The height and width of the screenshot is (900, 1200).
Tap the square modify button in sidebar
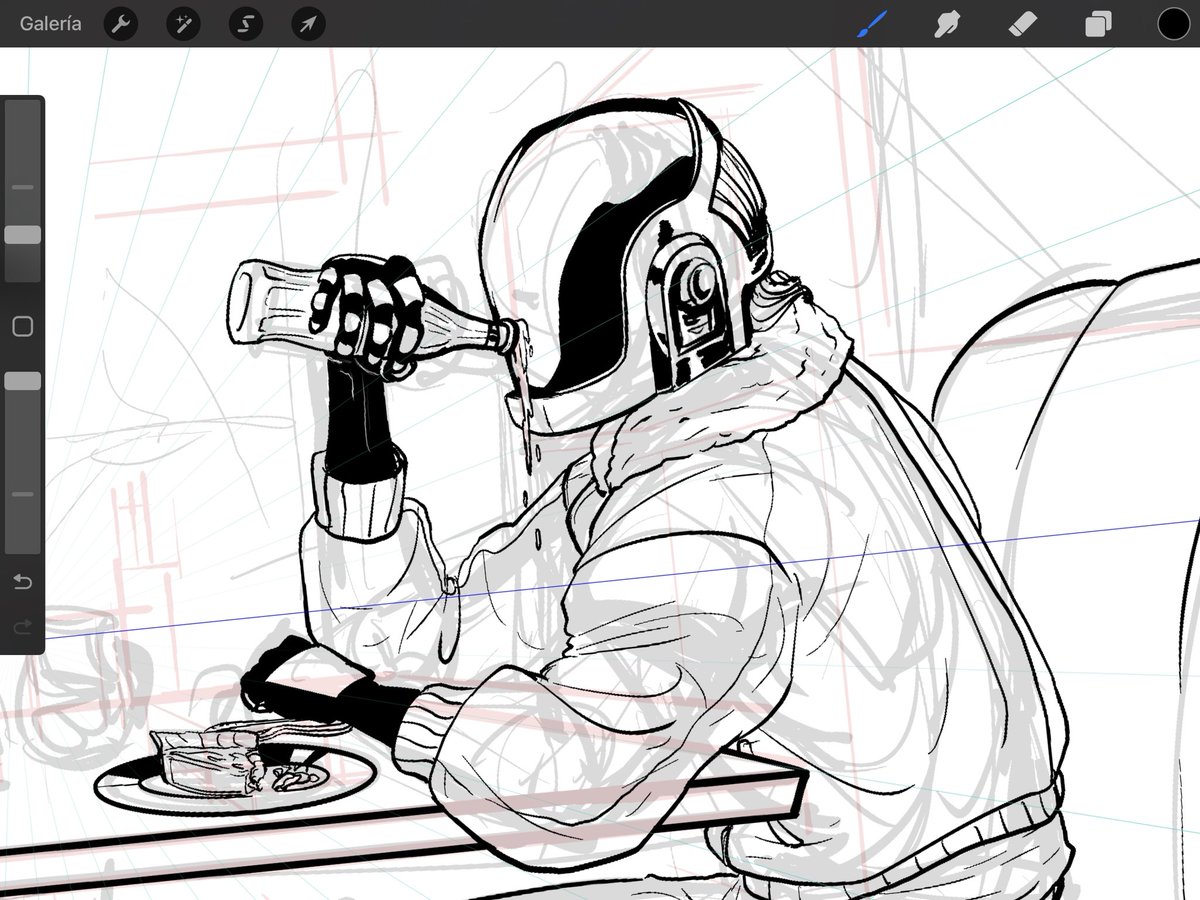coord(22,326)
